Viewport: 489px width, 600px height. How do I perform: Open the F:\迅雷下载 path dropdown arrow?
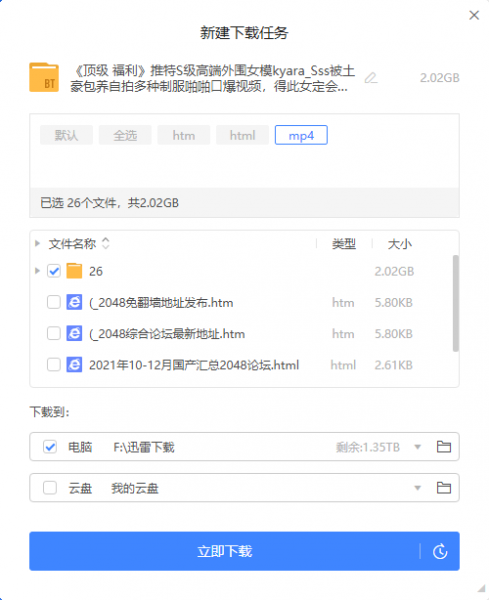418,447
